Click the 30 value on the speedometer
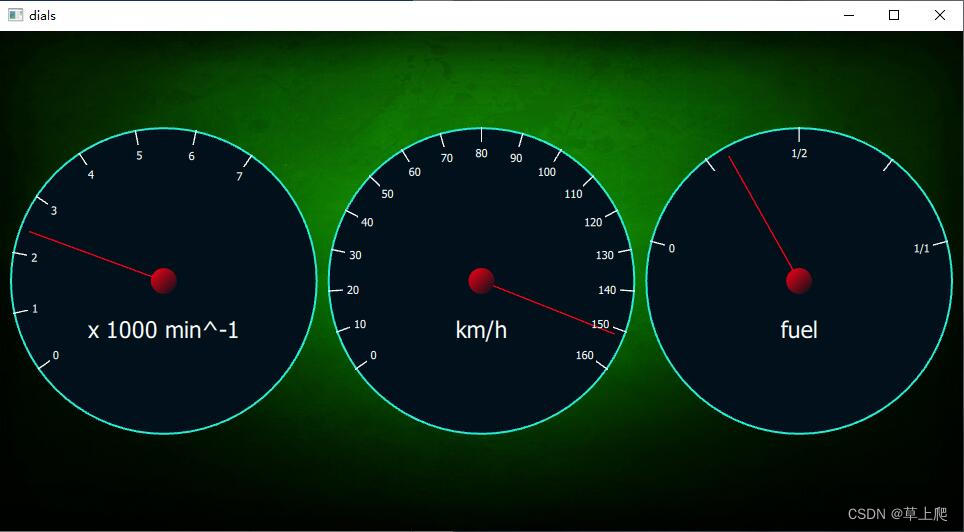 (355, 255)
